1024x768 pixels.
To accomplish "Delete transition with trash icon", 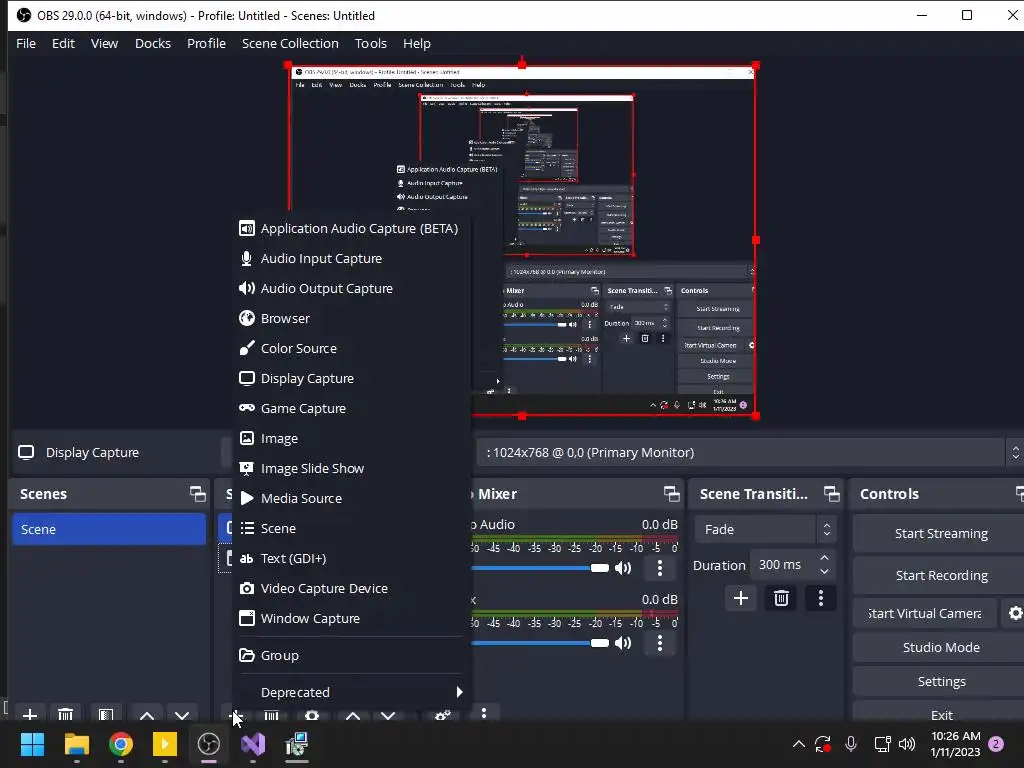I will pyautogui.click(x=781, y=598).
